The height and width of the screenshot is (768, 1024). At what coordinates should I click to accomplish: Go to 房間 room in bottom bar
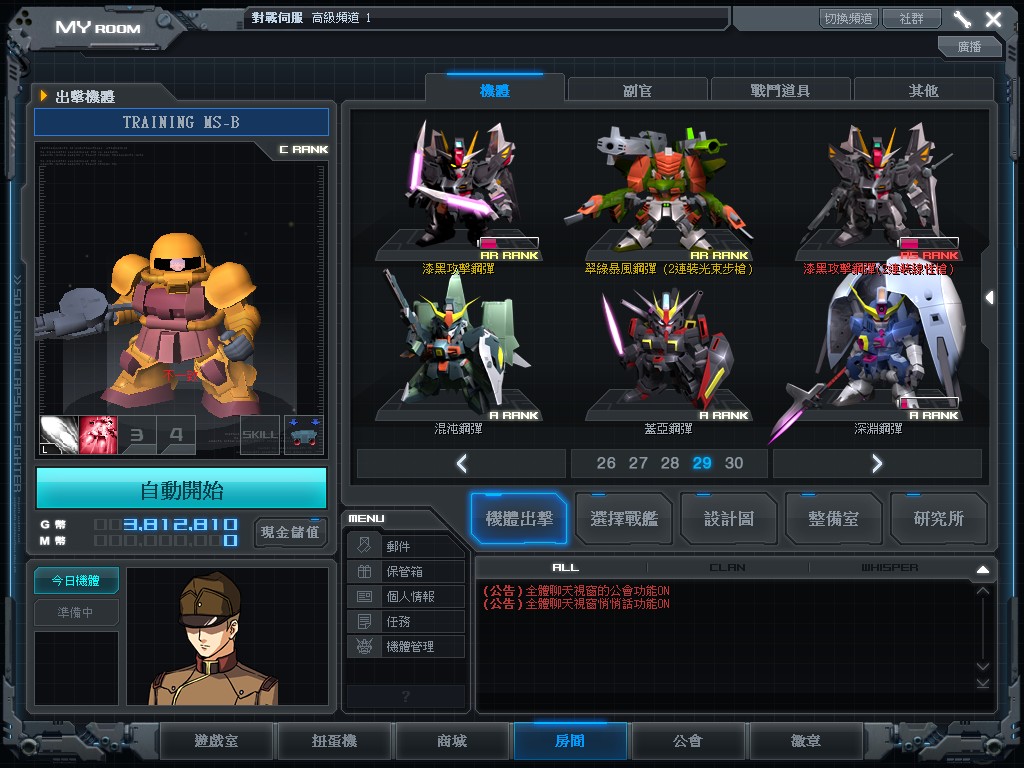[570, 741]
